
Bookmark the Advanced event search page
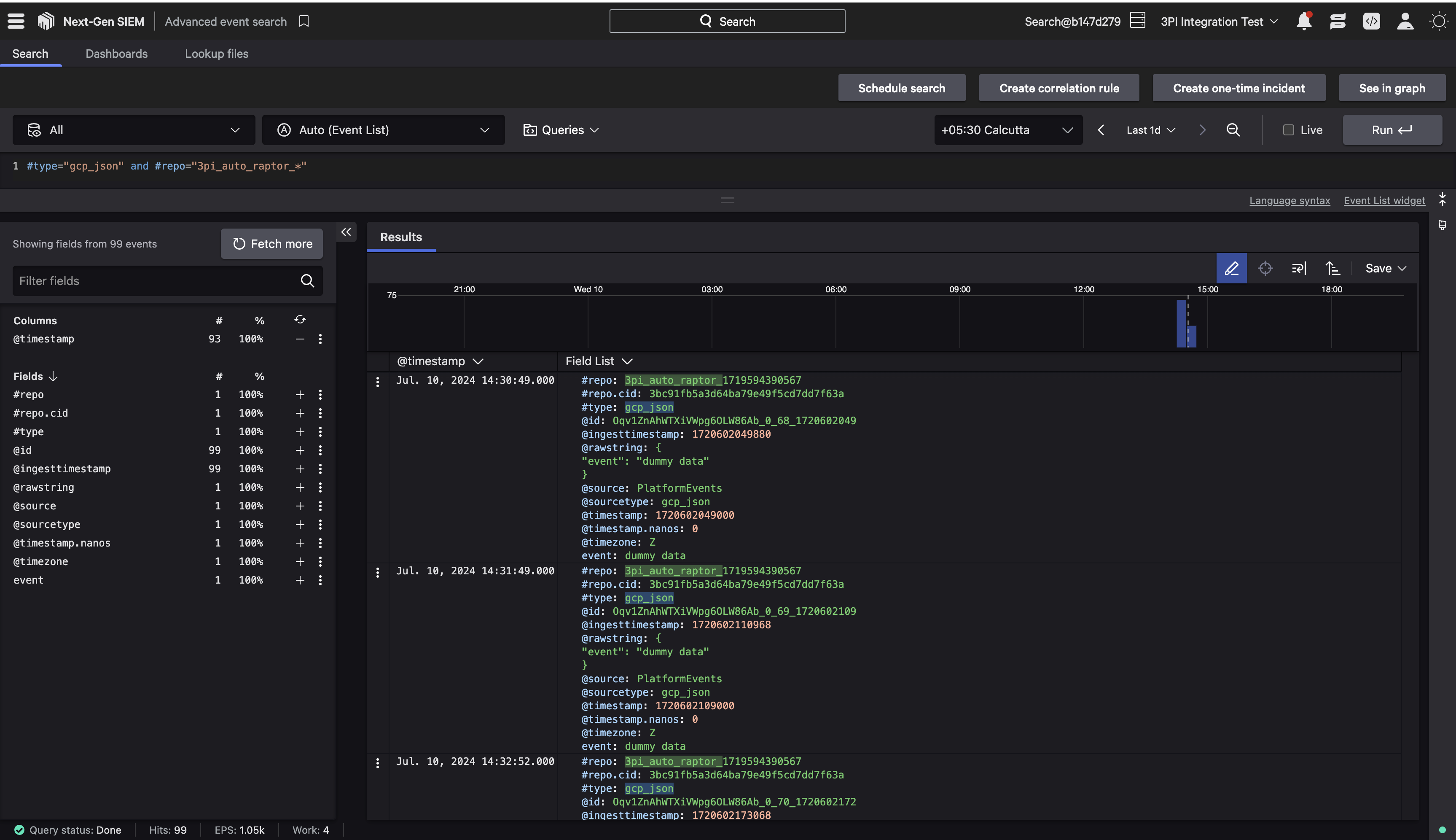(x=304, y=21)
